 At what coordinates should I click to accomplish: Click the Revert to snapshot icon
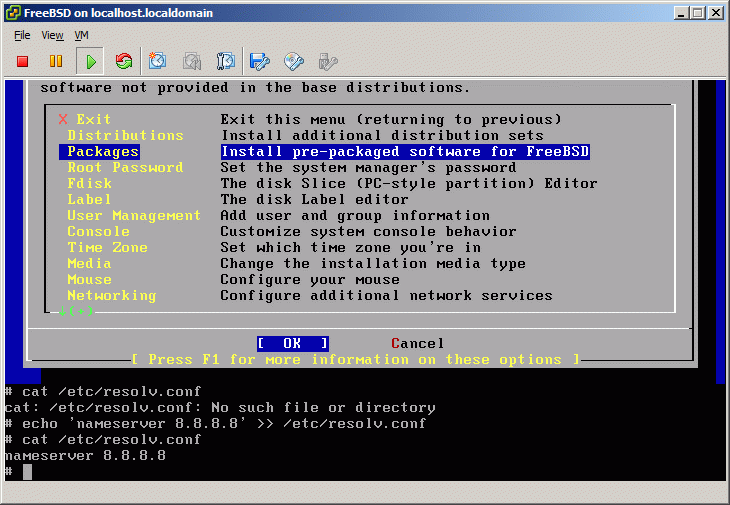pos(192,61)
